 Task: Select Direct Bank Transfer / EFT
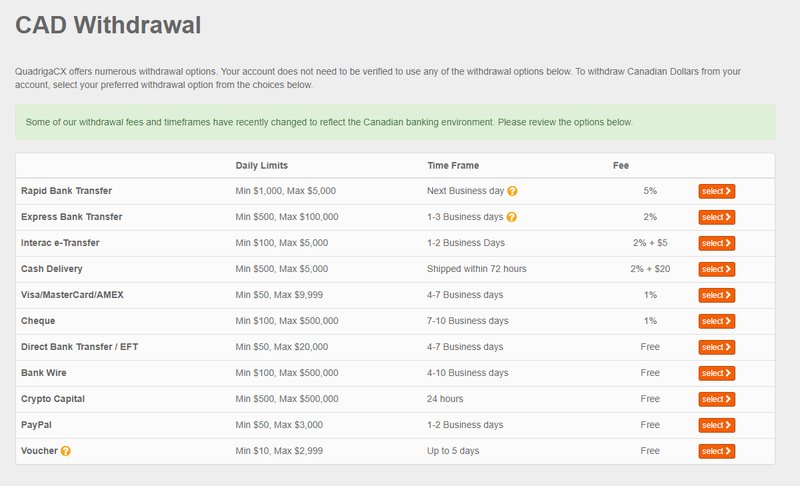click(x=716, y=347)
